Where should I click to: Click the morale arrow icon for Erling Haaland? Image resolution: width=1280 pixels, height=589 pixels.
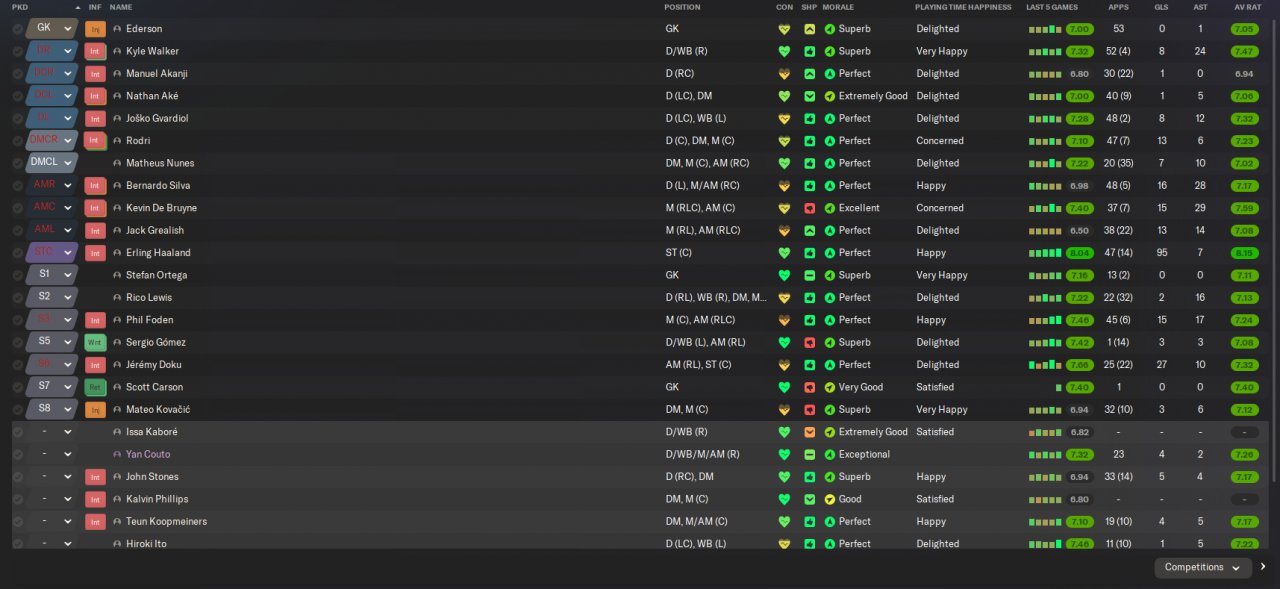[830, 253]
